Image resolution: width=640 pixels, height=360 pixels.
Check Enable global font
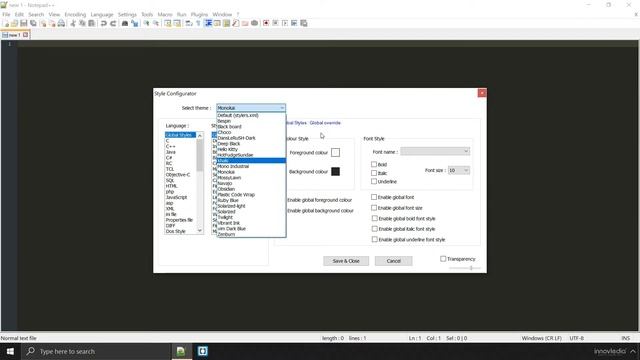(374, 197)
